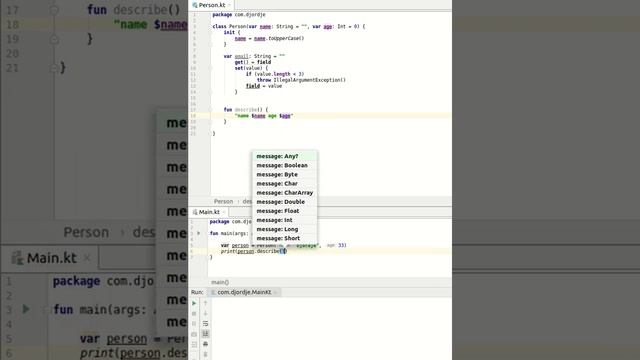Click the Up the stack trace arrow
Image resolution: width=640 pixels, height=360 pixels.
205,302
